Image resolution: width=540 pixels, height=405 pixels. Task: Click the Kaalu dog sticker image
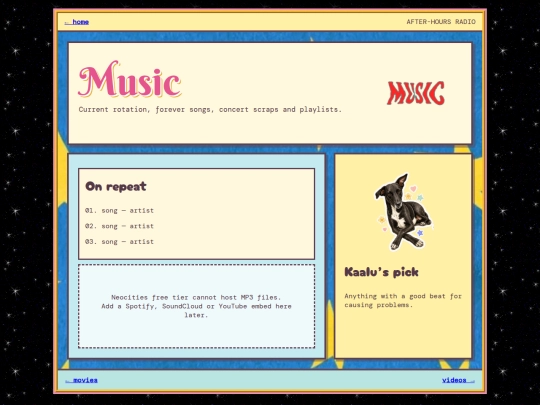403,211
